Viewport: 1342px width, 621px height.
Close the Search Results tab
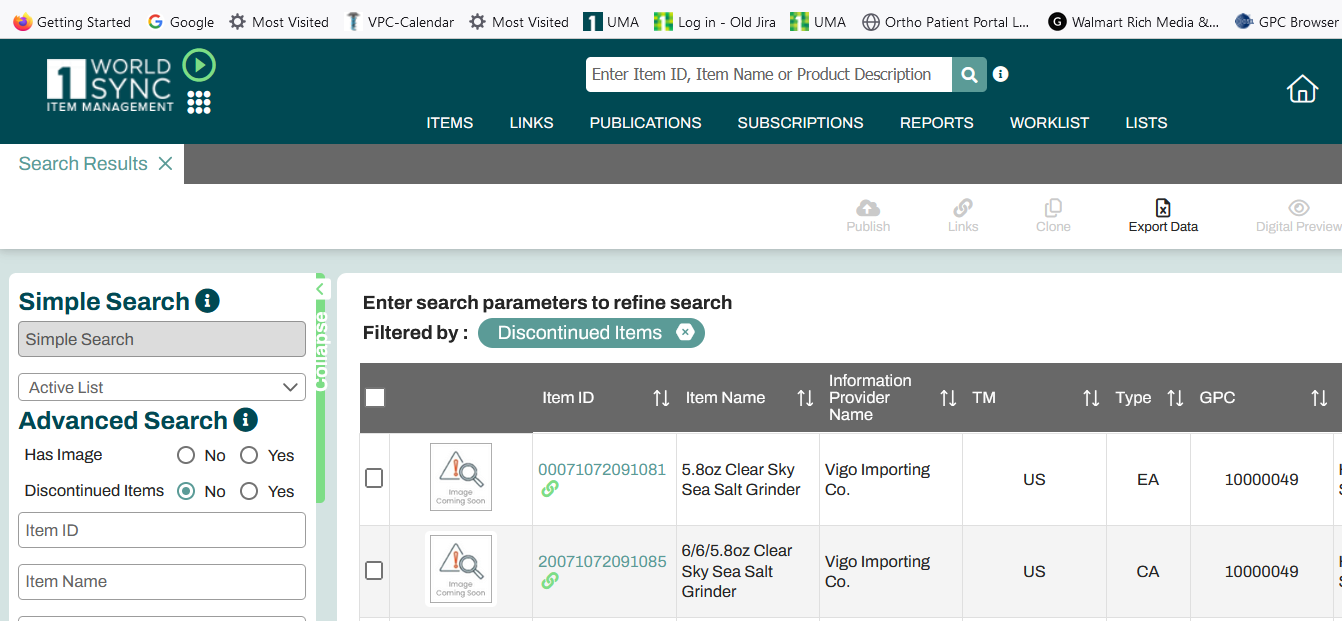[x=165, y=164]
